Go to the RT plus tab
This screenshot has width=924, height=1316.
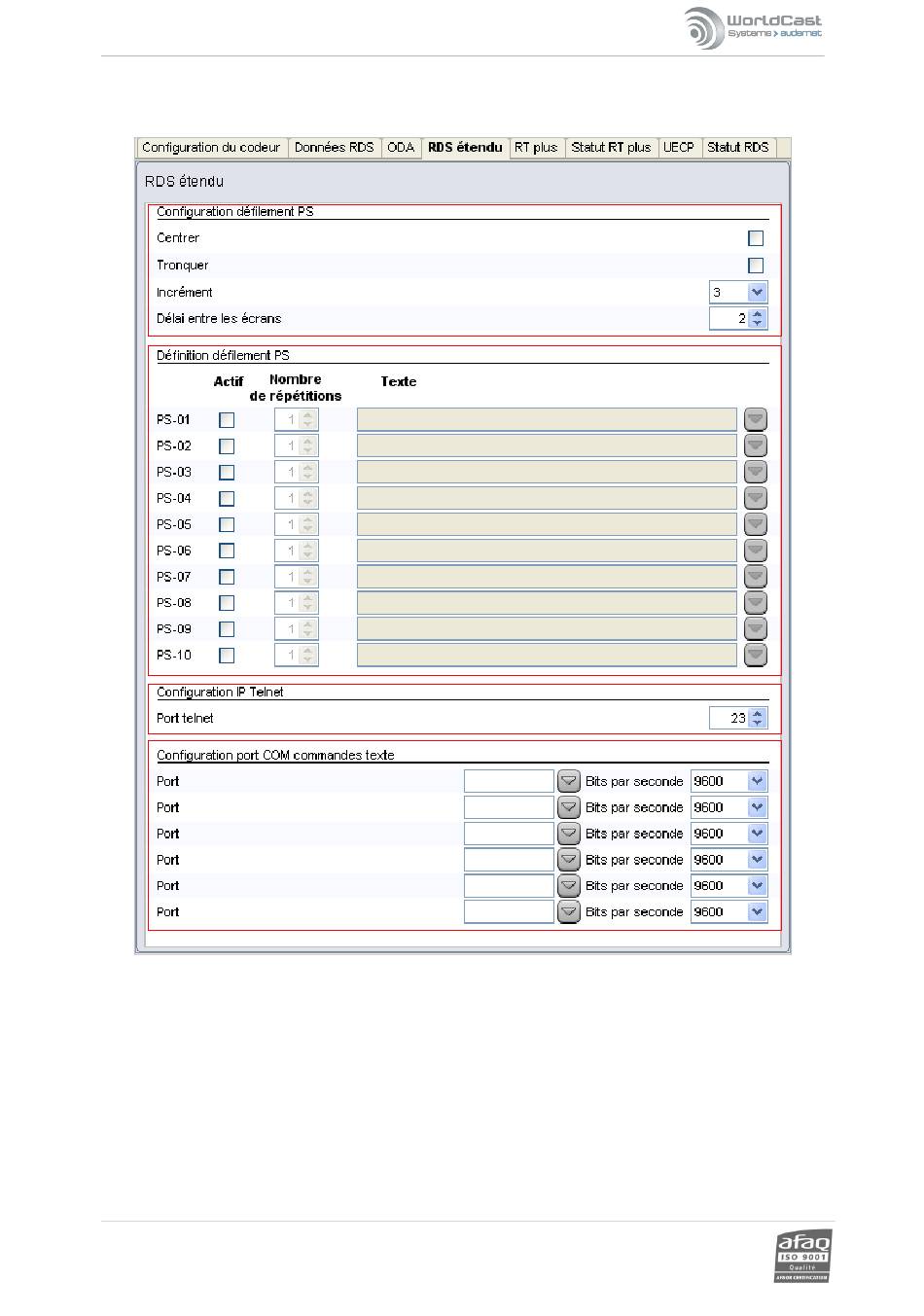[x=536, y=148]
